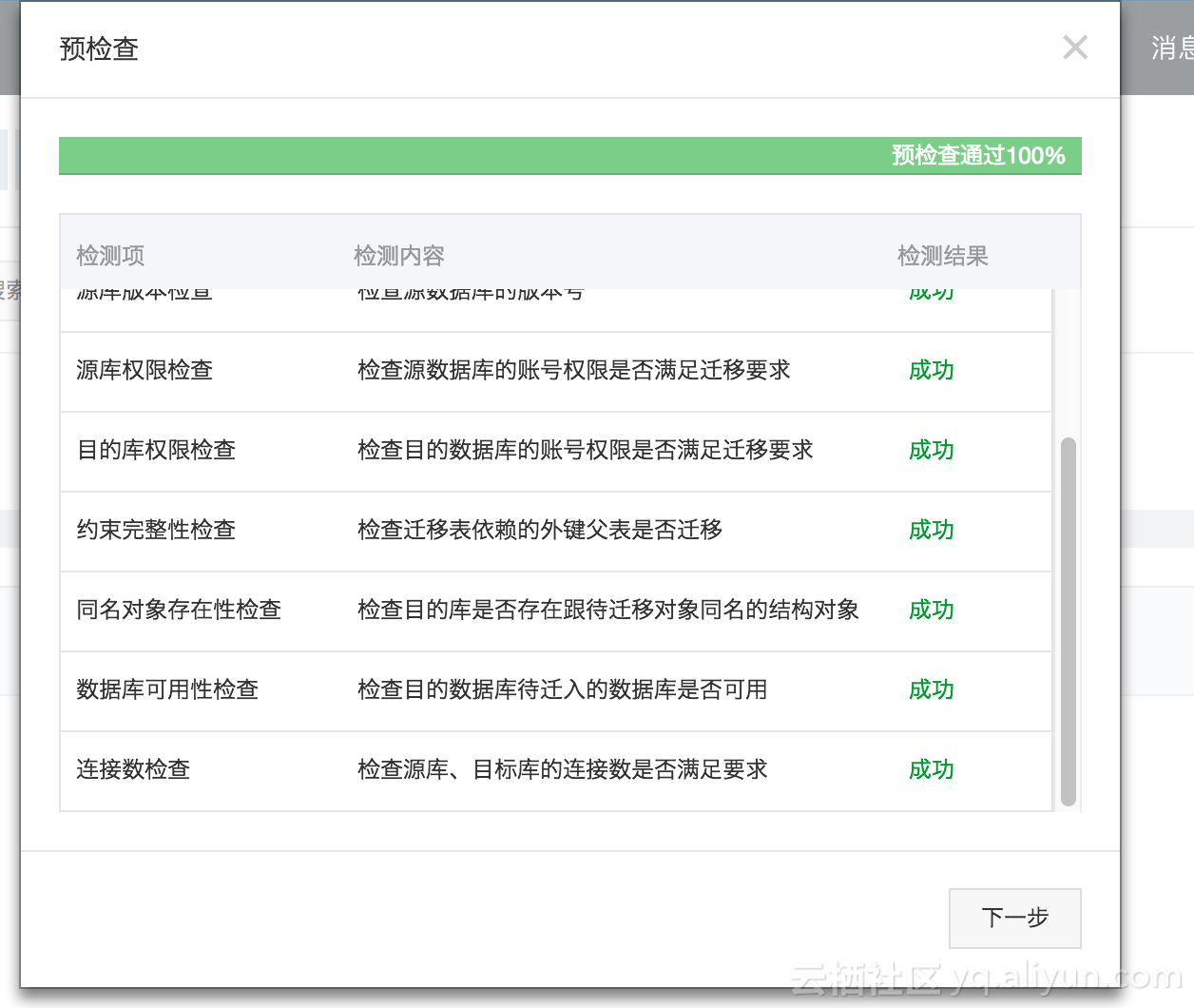The image size is (1194, 1008).
Task: Click description 检查目的数据库的账号权限是否满足迁移要求
Action: tap(586, 450)
